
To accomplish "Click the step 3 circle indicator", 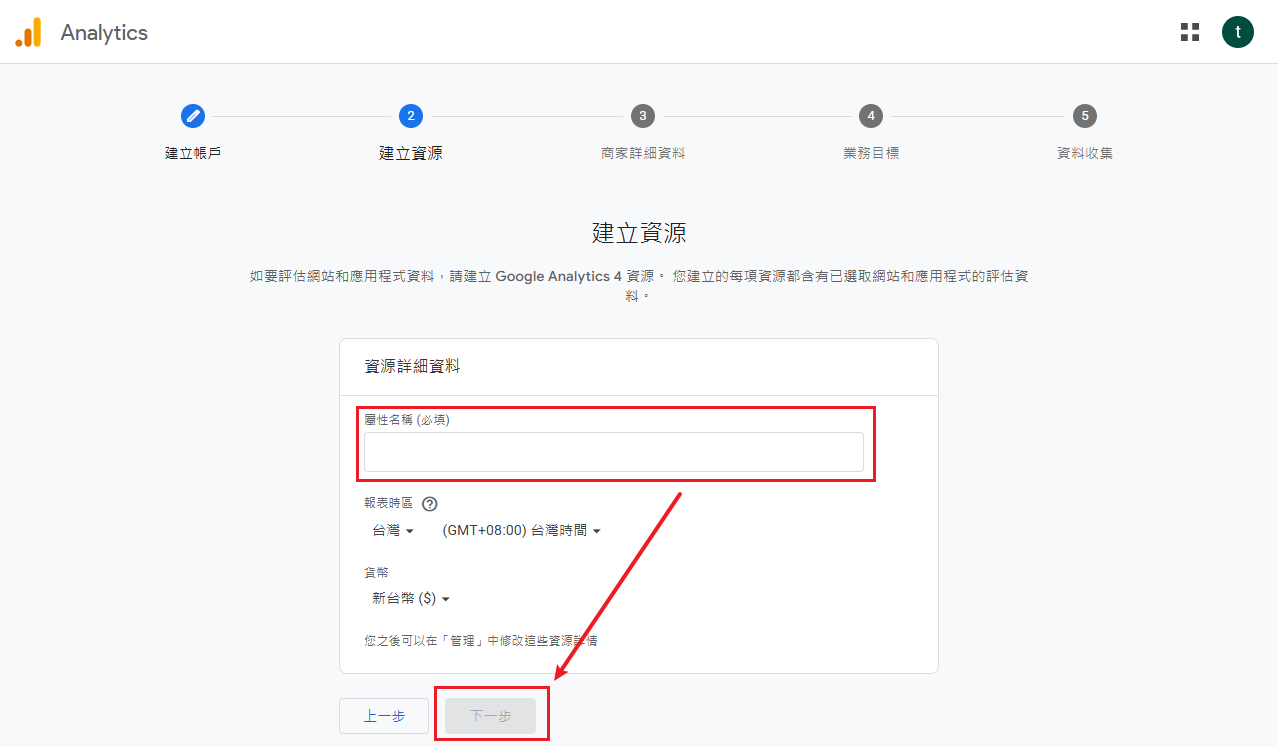I will pyautogui.click(x=643, y=115).
